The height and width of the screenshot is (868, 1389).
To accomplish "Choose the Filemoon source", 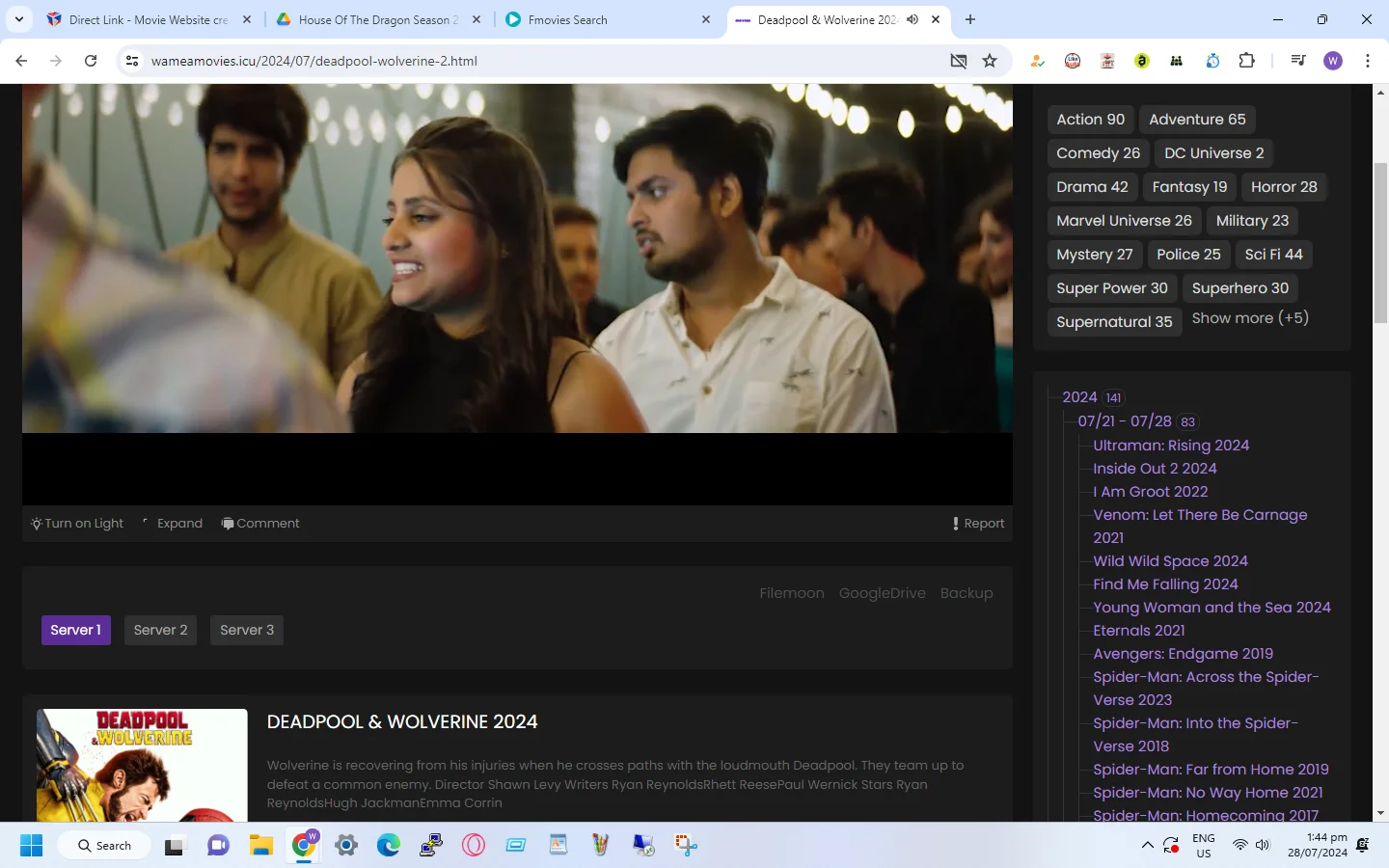I will tap(792, 593).
